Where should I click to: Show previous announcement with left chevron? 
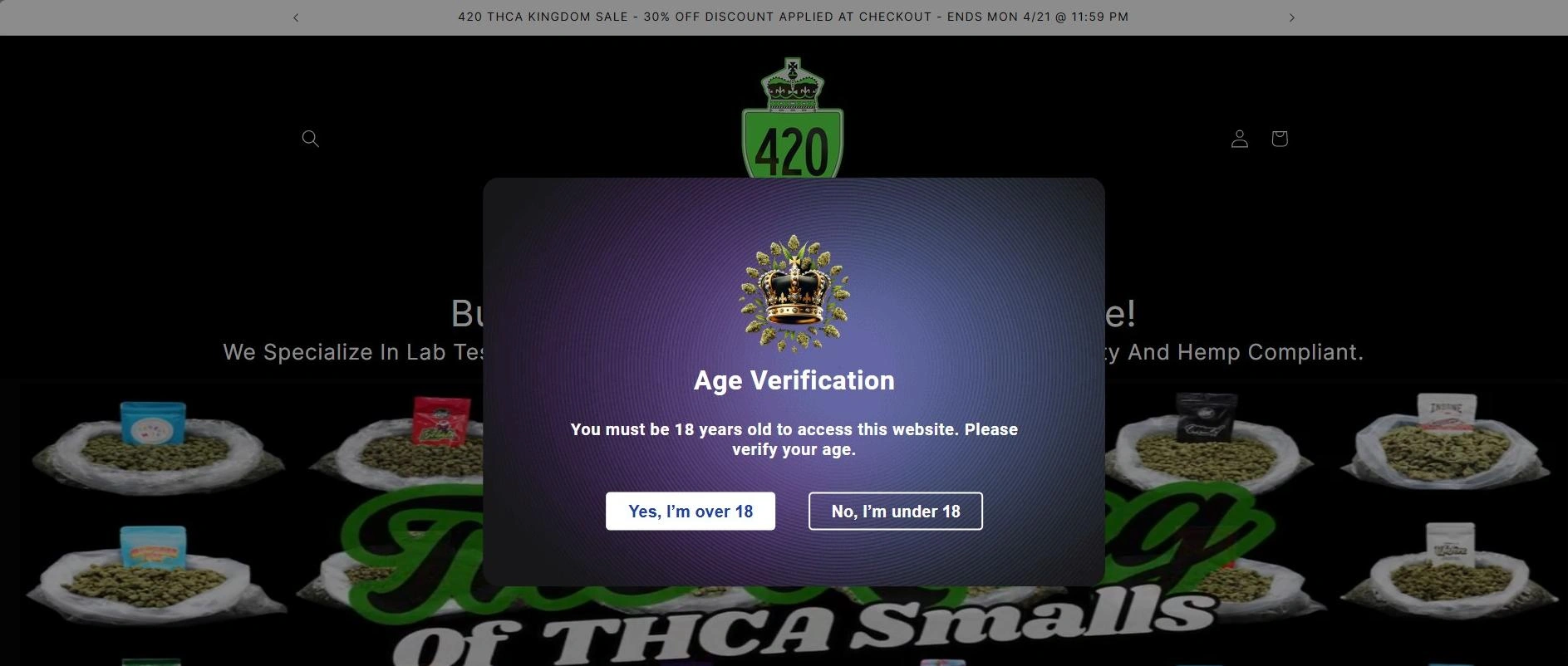tap(296, 17)
